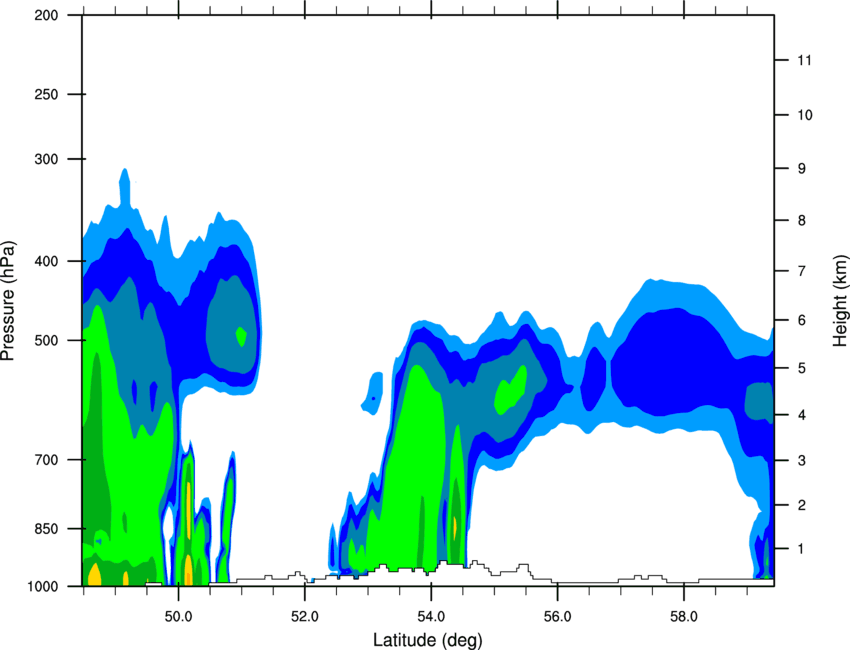Select the 300 pressure tick label
The image size is (850, 650).
[x=47, y=159]
